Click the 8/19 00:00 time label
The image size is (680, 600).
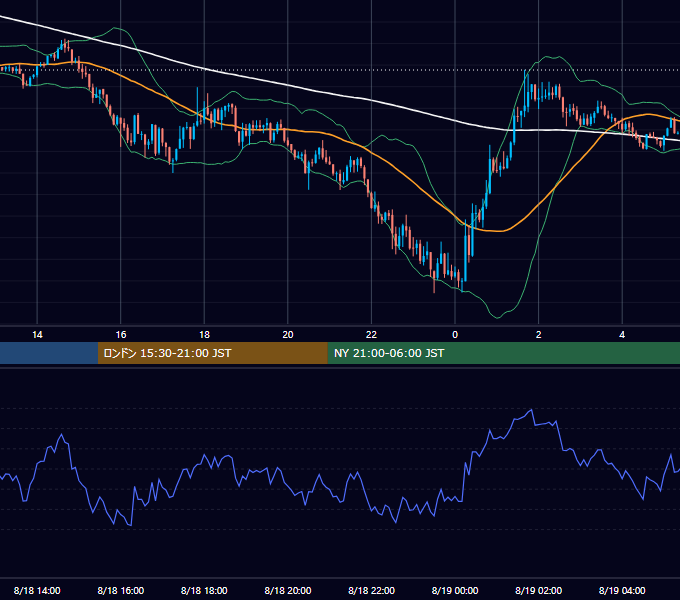click(x=455, y=590)
